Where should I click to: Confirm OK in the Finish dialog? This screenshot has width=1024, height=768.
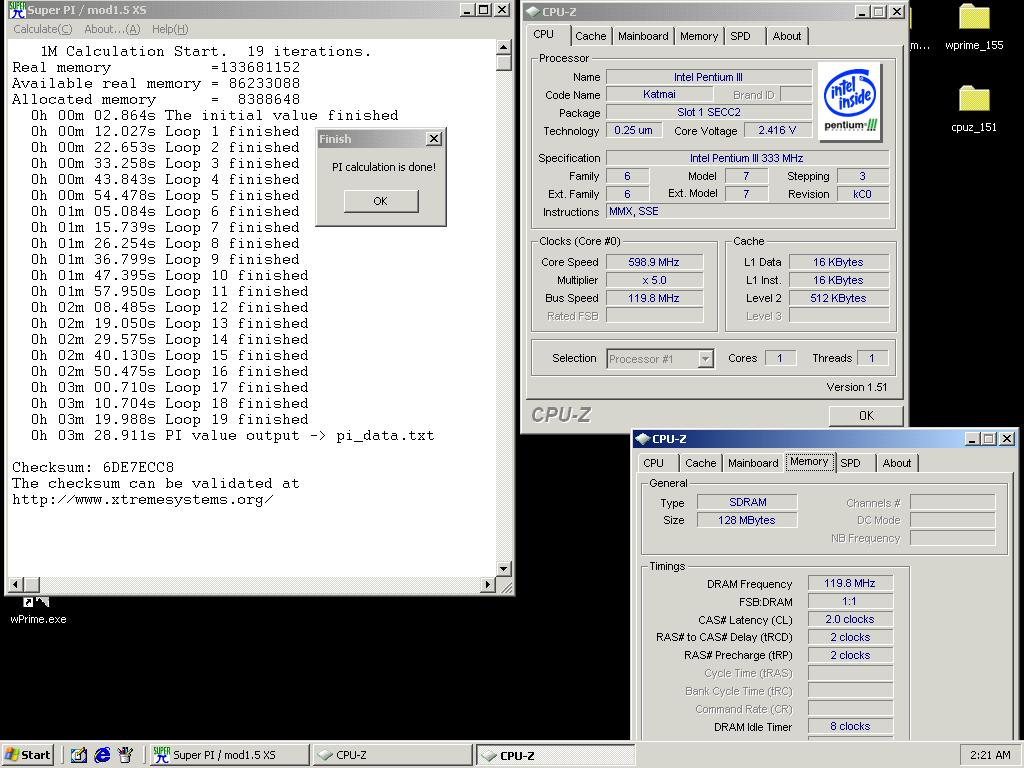tap(381, 201)
